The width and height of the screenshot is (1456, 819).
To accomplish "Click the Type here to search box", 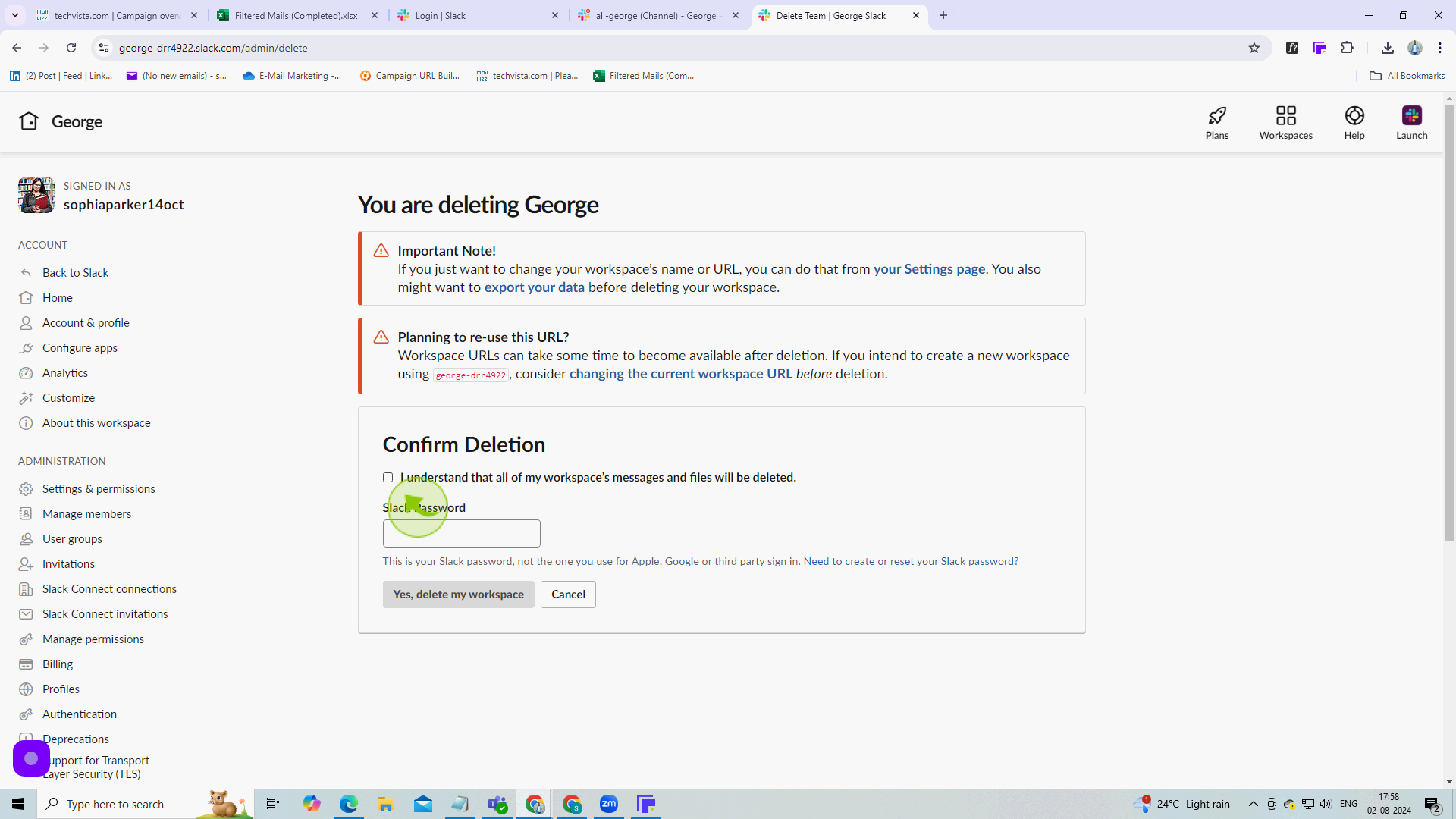I will (x=144, y=804).
